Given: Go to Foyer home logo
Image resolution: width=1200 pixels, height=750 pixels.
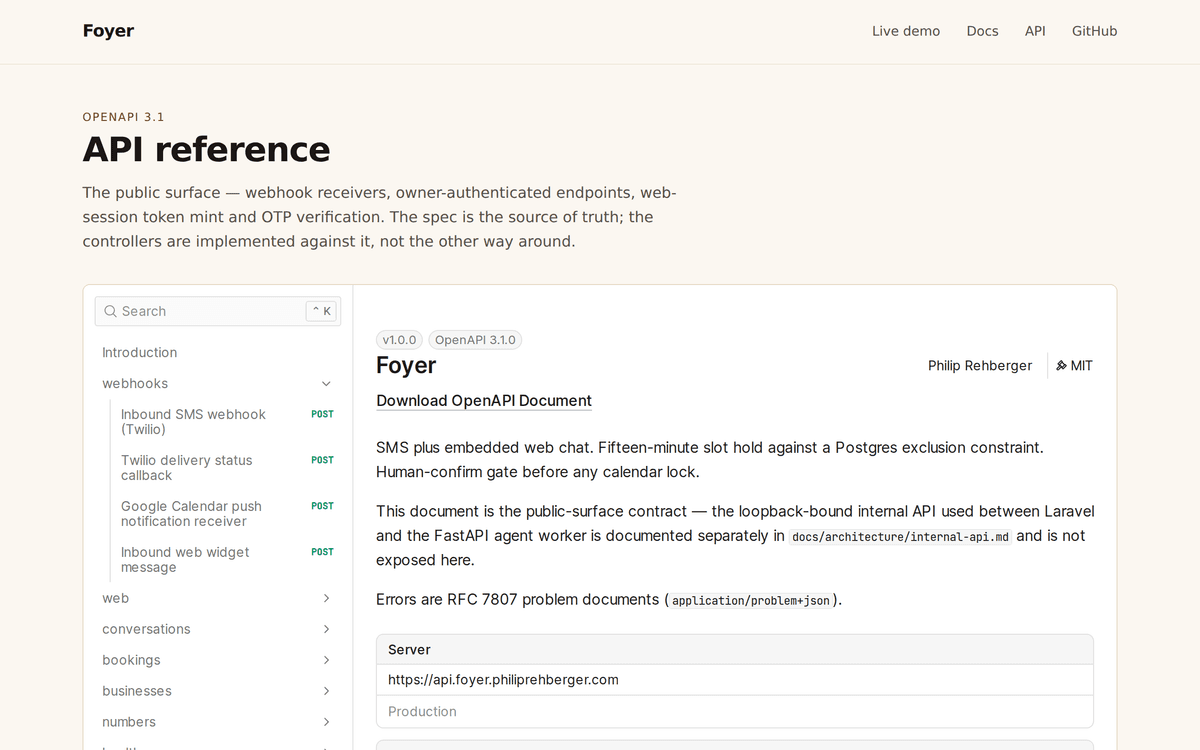Looking at the screenshot, I should point(108,31).
